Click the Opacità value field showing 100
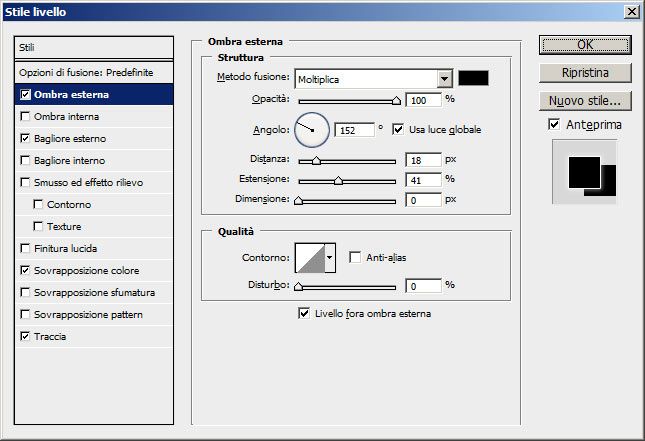This screenshot has width=645, height=441. point(423,100)
